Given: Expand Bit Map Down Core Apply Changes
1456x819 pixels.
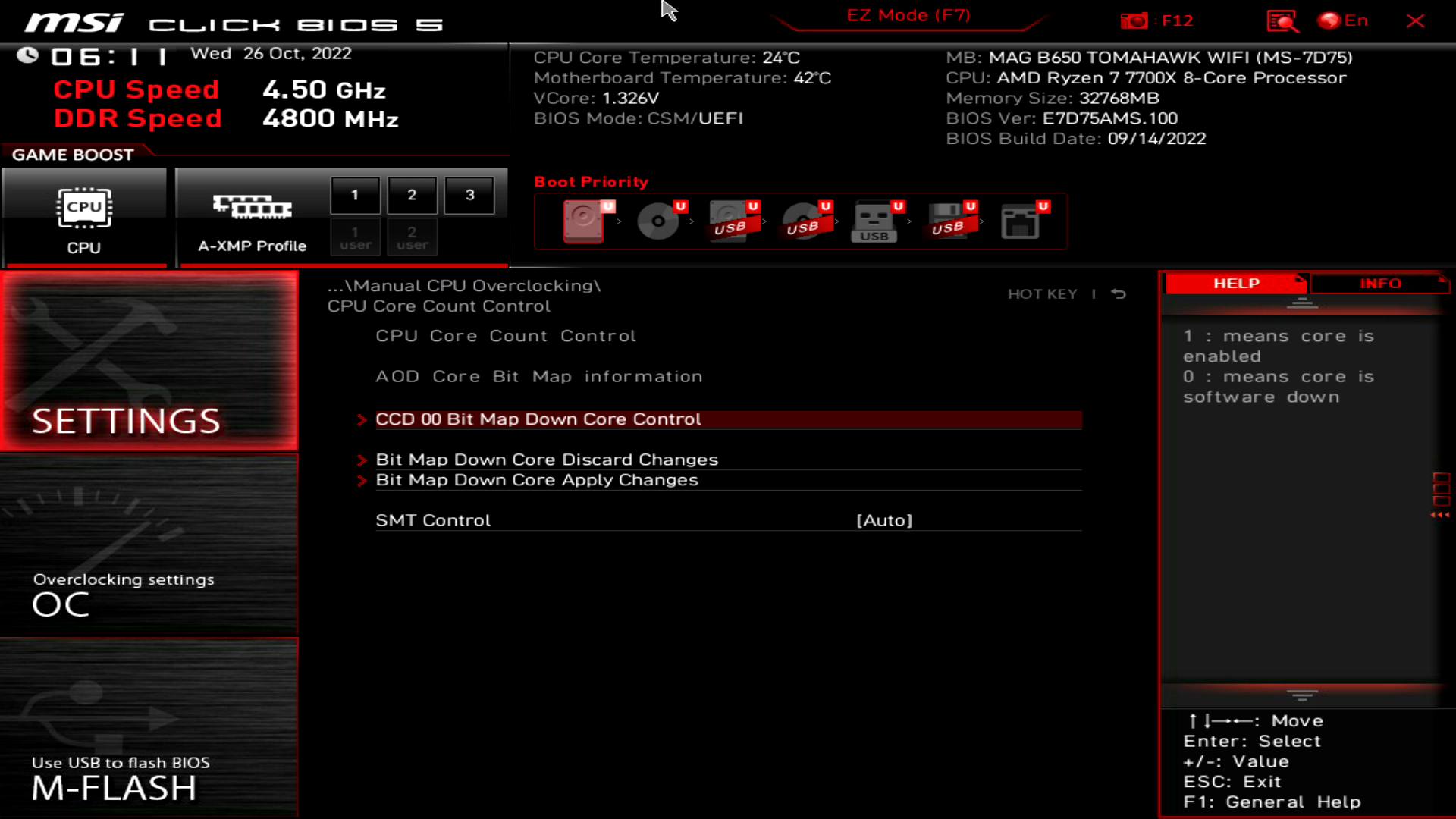Looking at the screenshot, I should (x=537, y=479).
